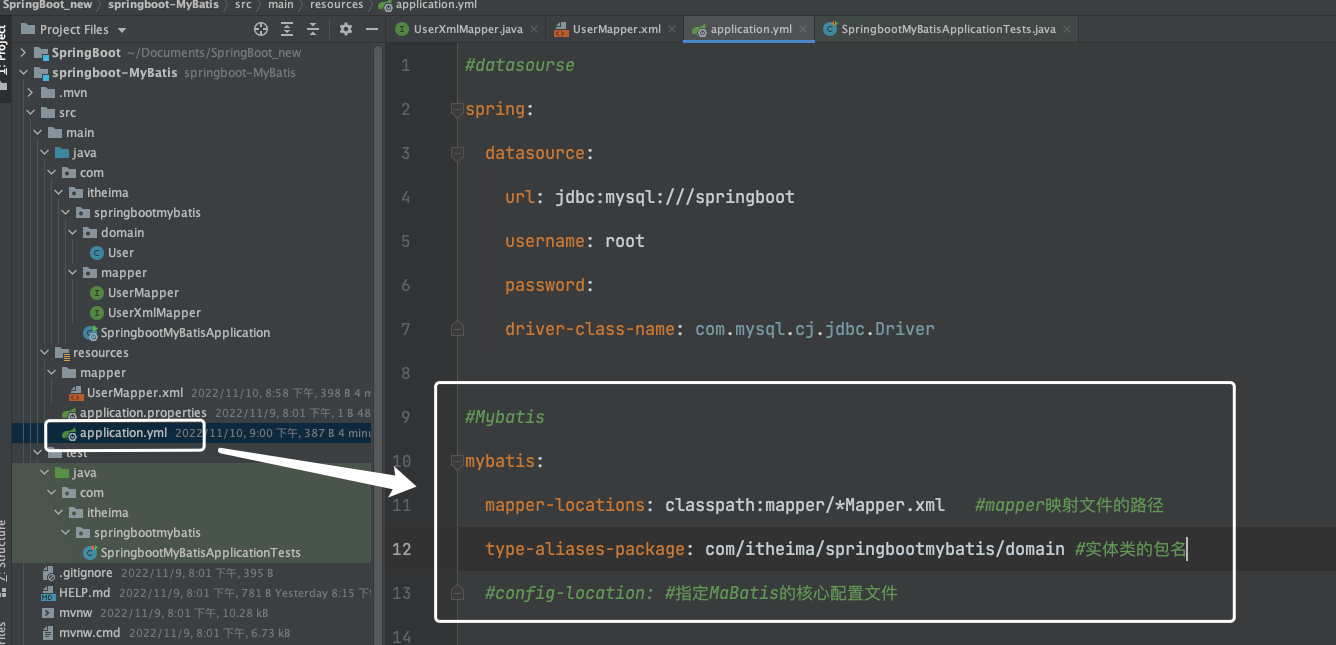Click 'type-aliases-package' key on line 12

[585, 549]
